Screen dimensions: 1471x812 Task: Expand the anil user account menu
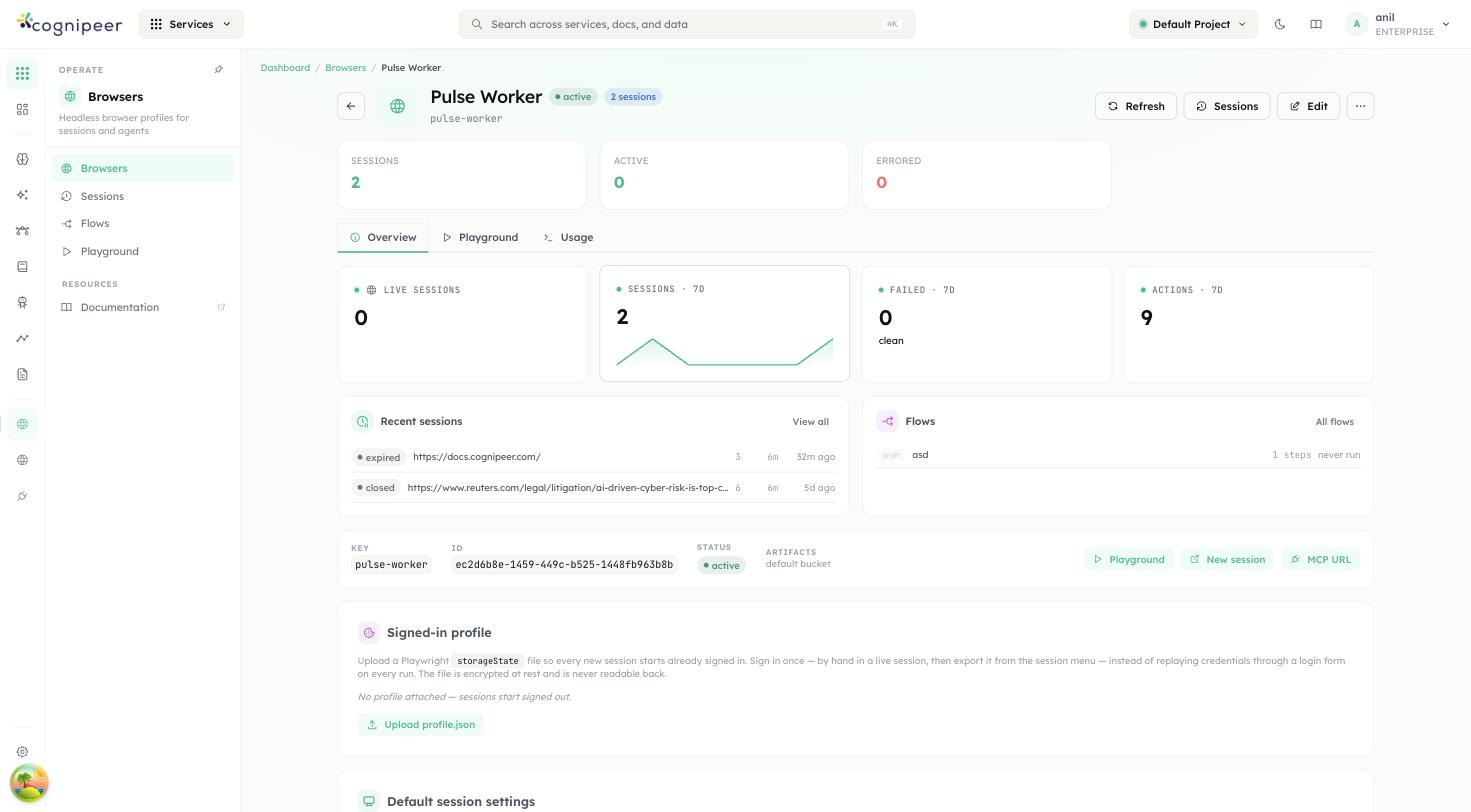point(1397,24)
